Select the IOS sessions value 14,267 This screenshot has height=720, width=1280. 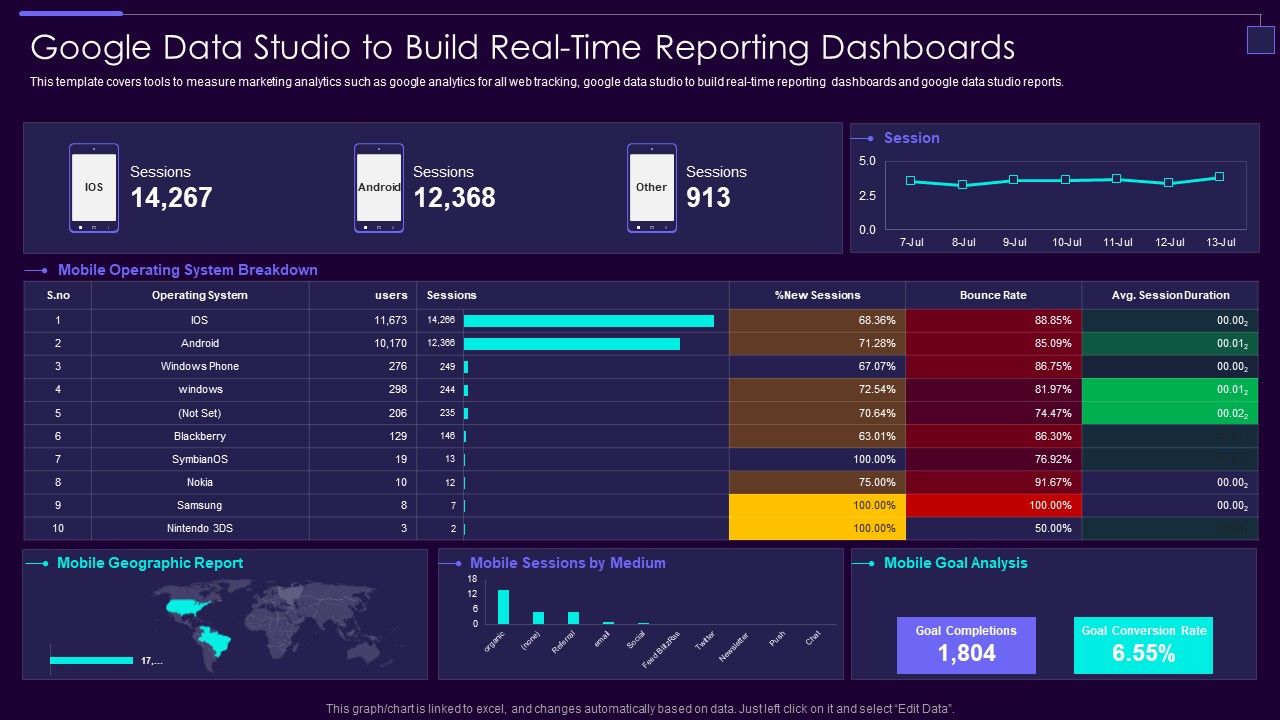click(172, 198)
